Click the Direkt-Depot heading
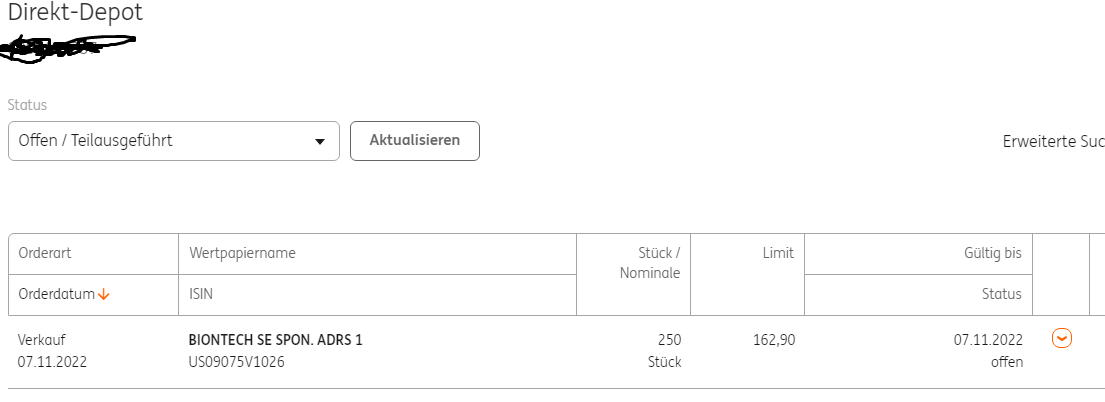 (x=75, y=13)
